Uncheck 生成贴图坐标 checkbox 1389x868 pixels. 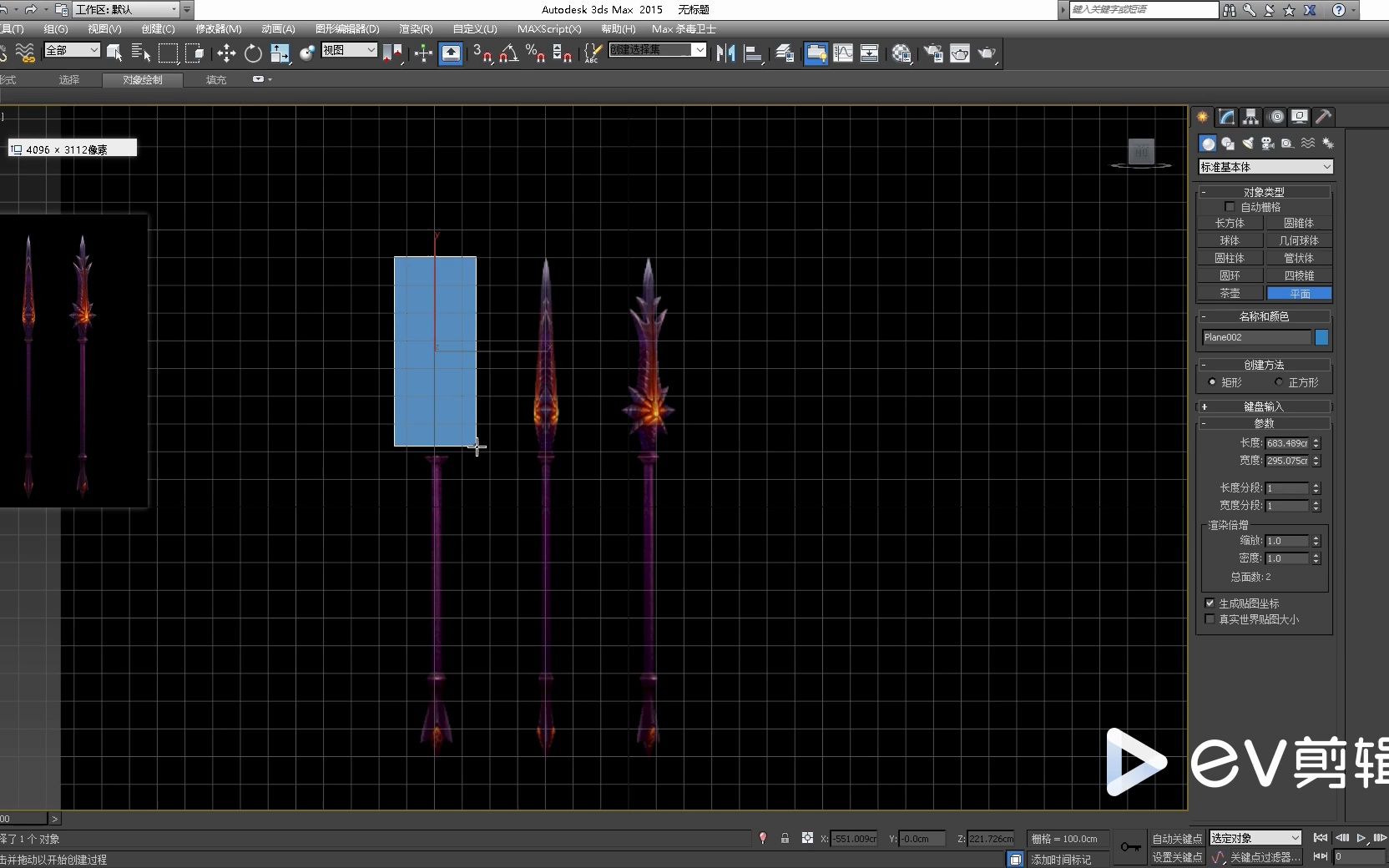(x=1210, y=603)
